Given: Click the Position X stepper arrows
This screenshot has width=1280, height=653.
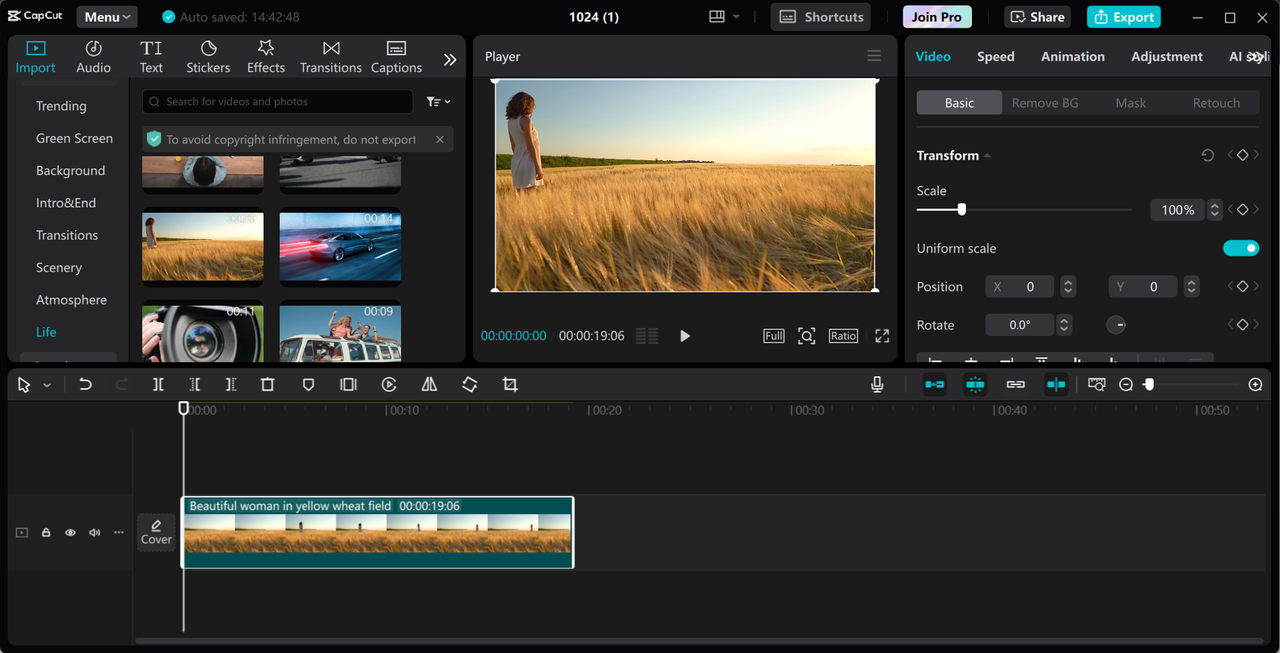Looking at the screenshot, I should point(1068,287).
